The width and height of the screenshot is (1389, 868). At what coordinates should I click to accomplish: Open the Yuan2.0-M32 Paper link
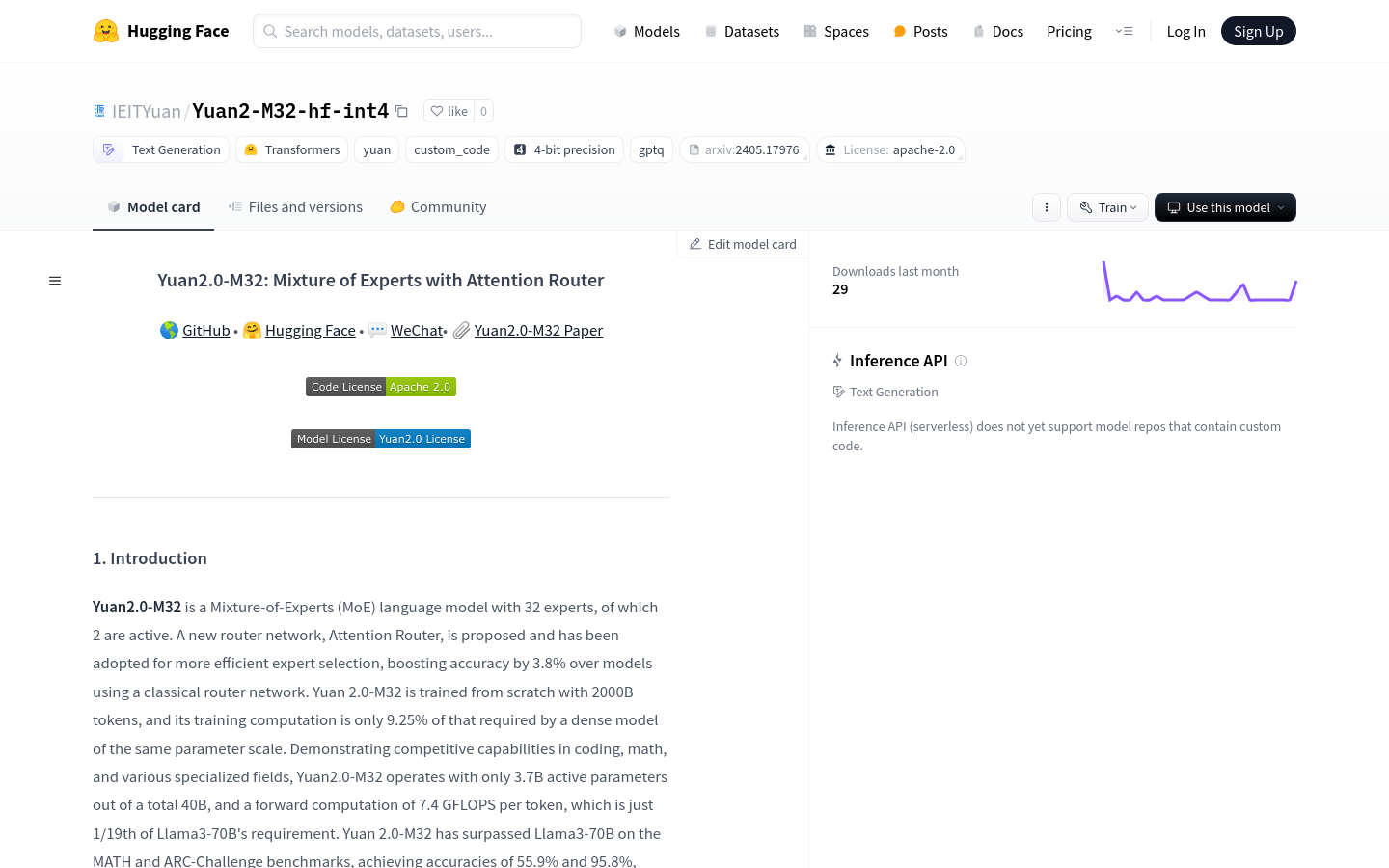pyautogui.click(x=538, y=330)
